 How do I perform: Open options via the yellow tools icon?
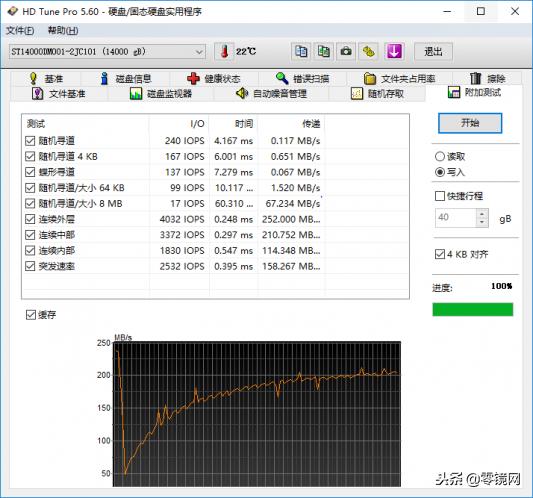click(x=368, y=52)
